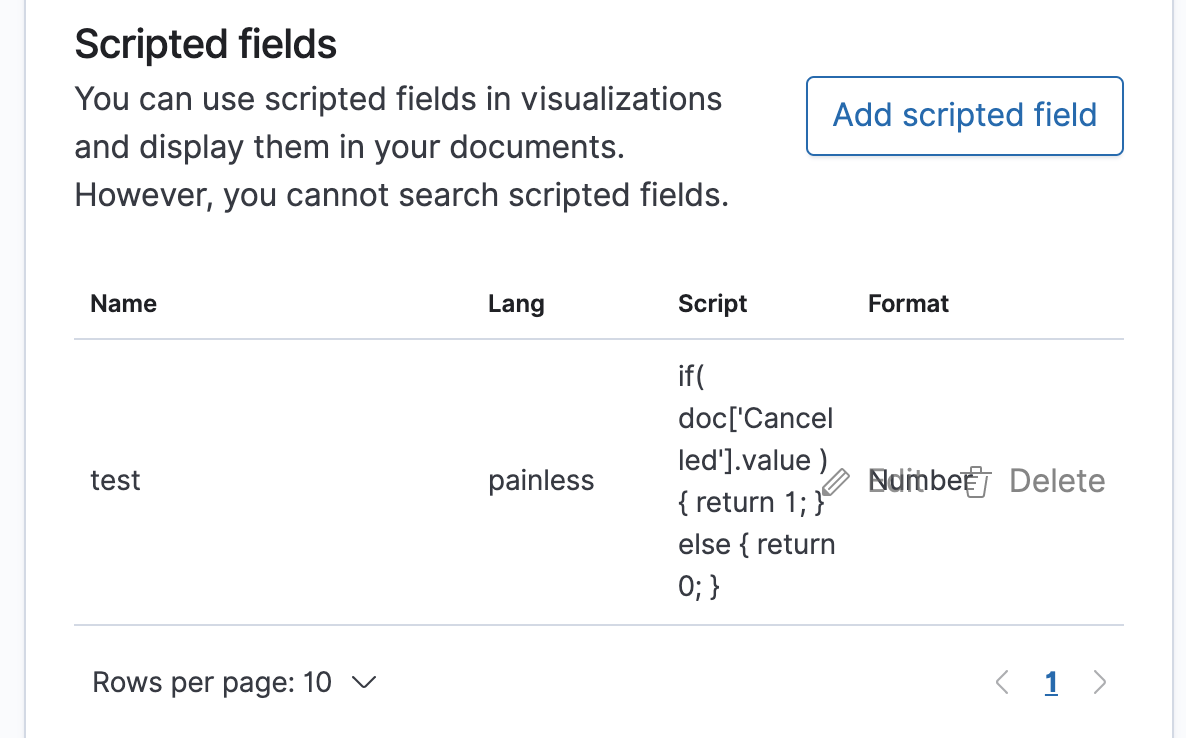The image size is (1186, 738).
Task: Expand the chevron next to Rows per page
Action: point(364,682)
